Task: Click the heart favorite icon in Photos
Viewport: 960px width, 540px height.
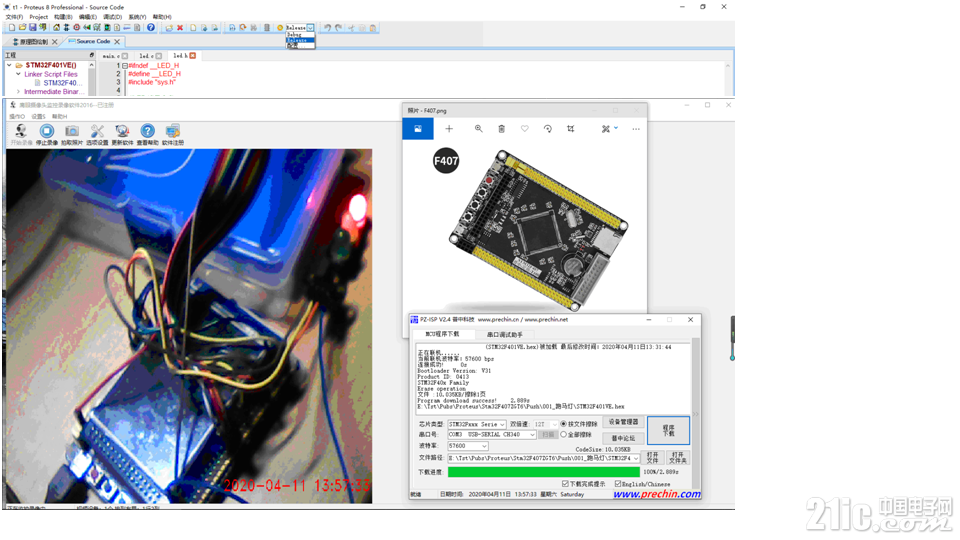Action: pyautogui.click(x=525, y=129)
